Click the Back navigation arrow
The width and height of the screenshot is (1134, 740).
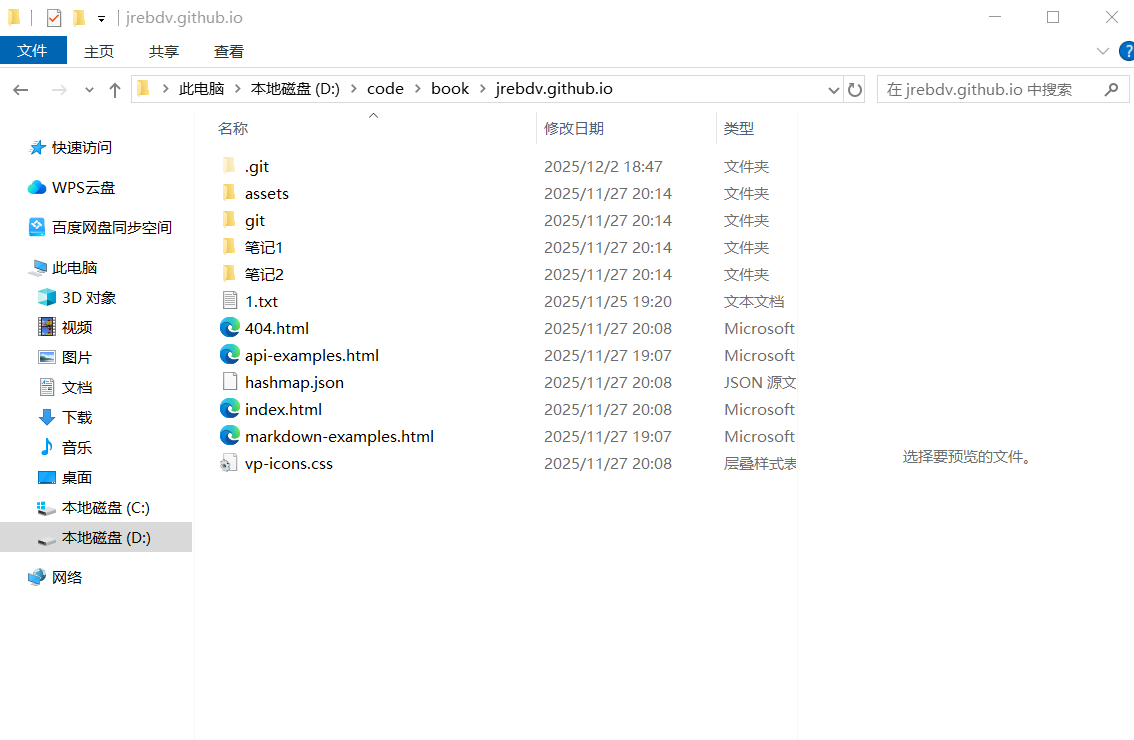pyautogui.click(x=21, y=90)
